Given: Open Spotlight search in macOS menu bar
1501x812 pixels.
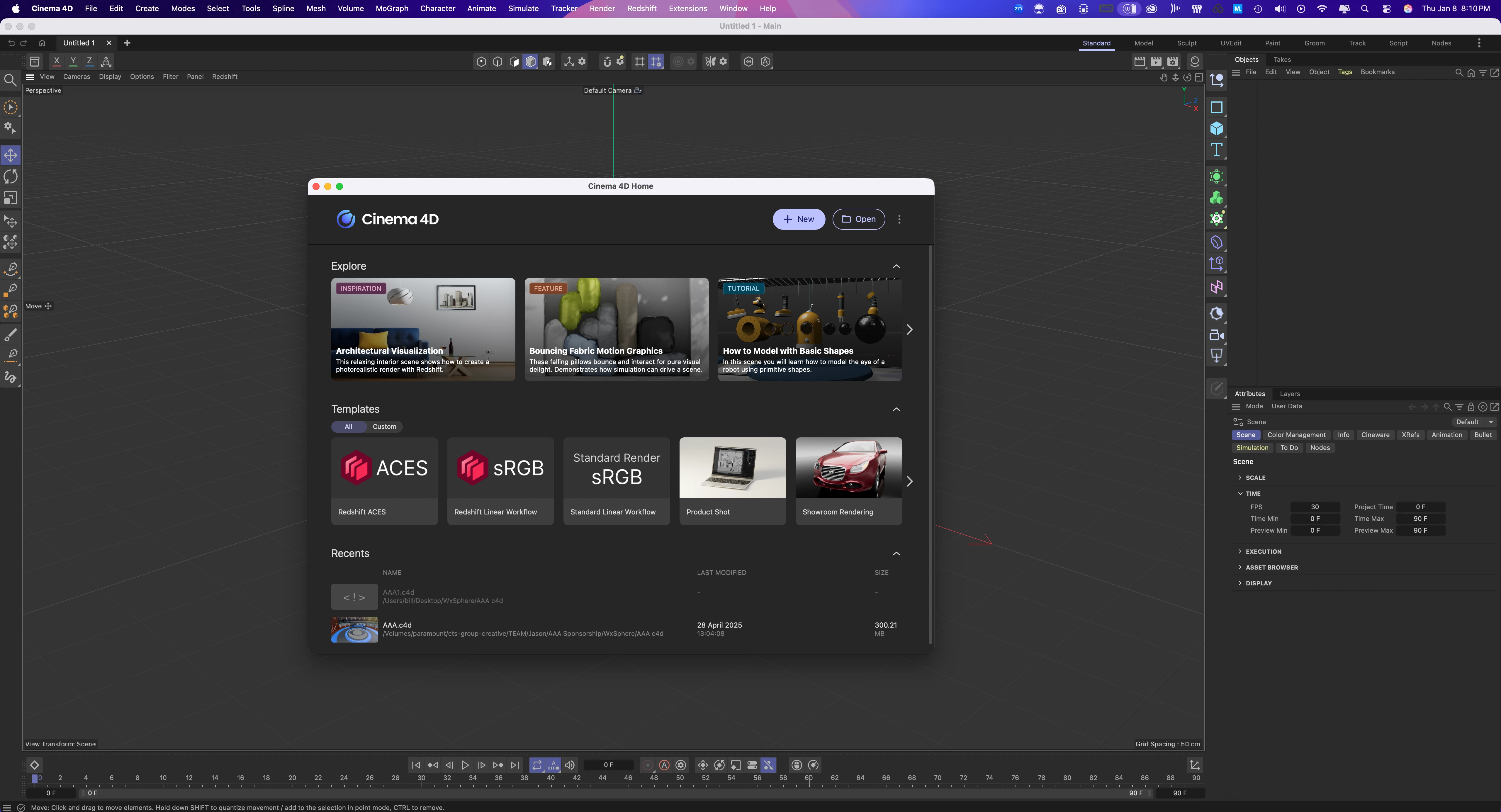Looking at the screenshot, I should [1365, 9].
